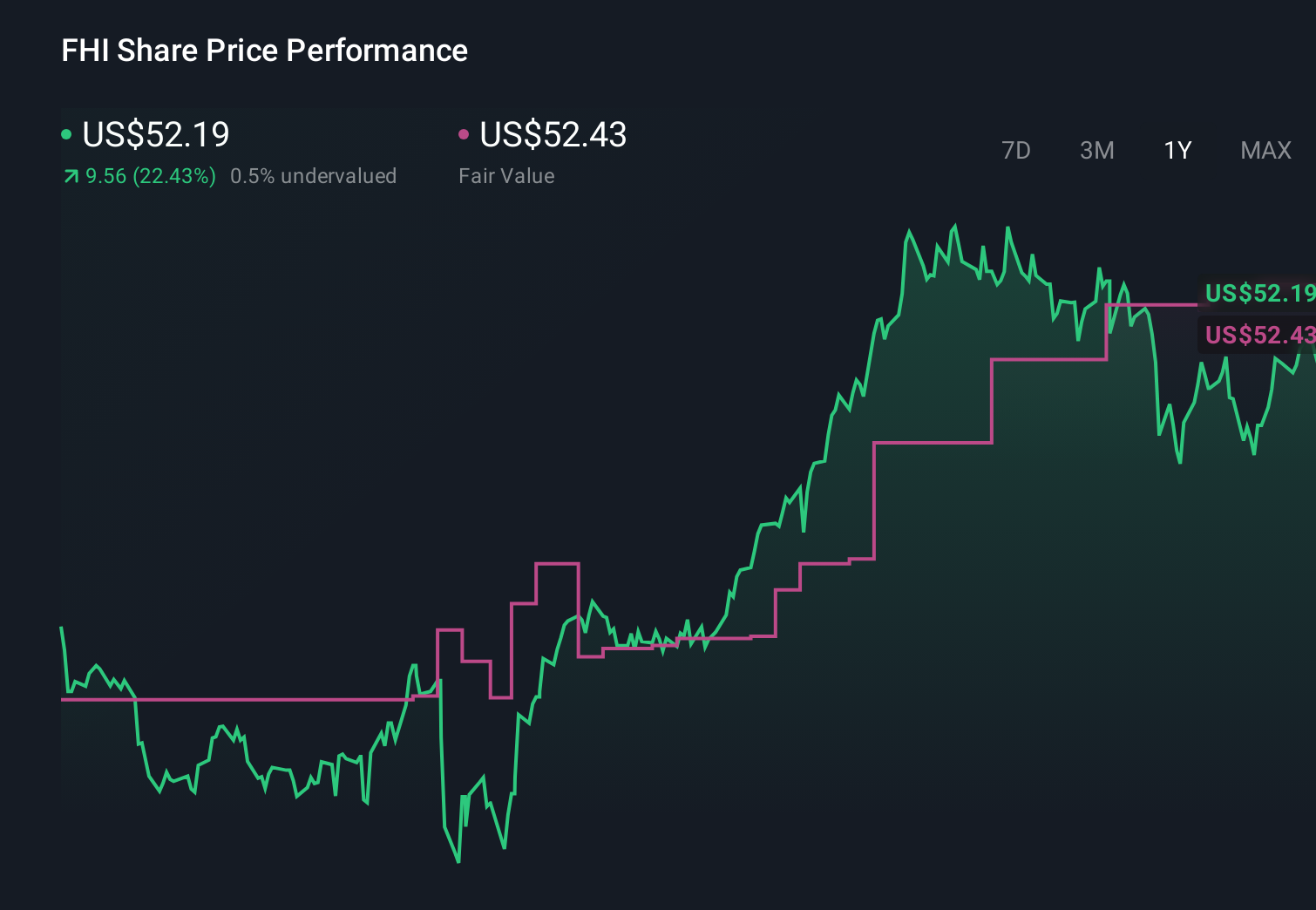Open the MAX time range view
Viewport: 1316px width, 910px height.
pos(1265,150)
